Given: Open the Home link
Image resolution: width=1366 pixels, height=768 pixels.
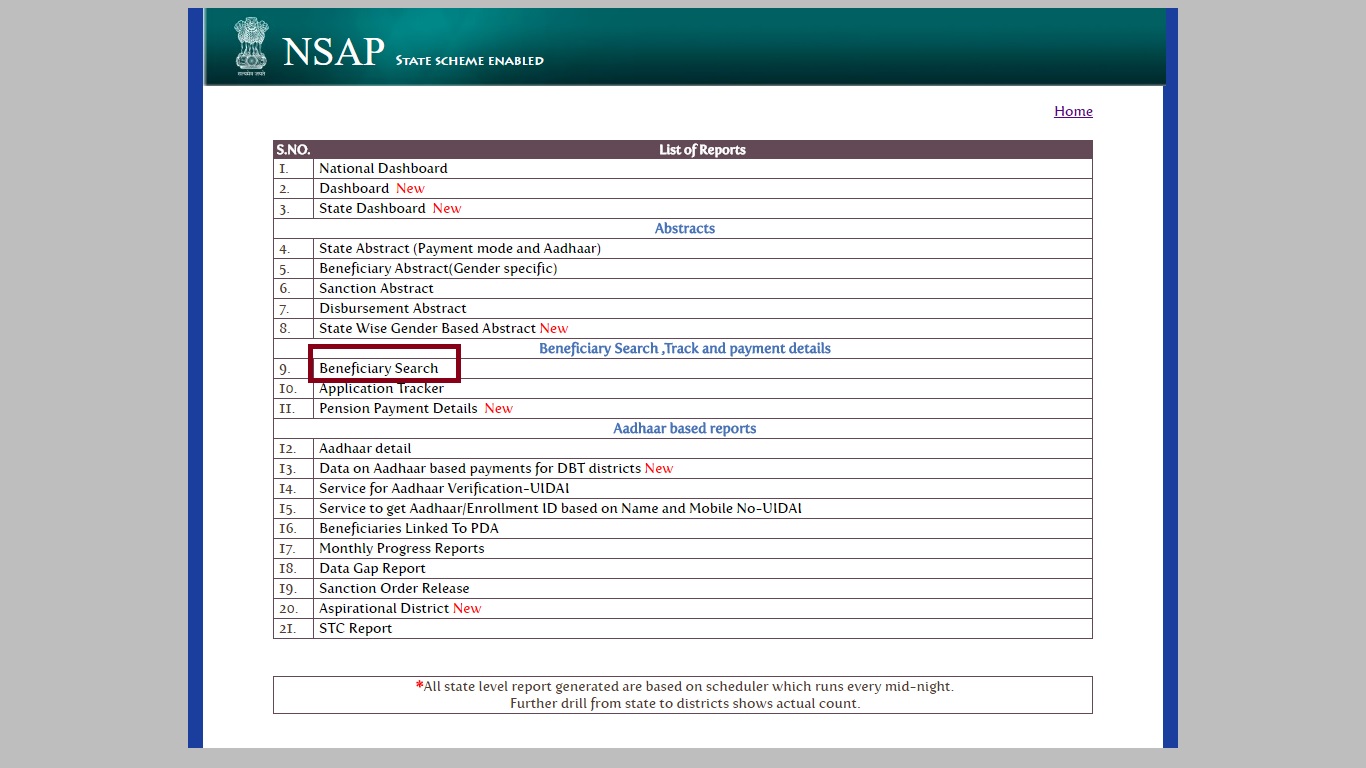Looking at the screenshot, I should coord(1073,111).
